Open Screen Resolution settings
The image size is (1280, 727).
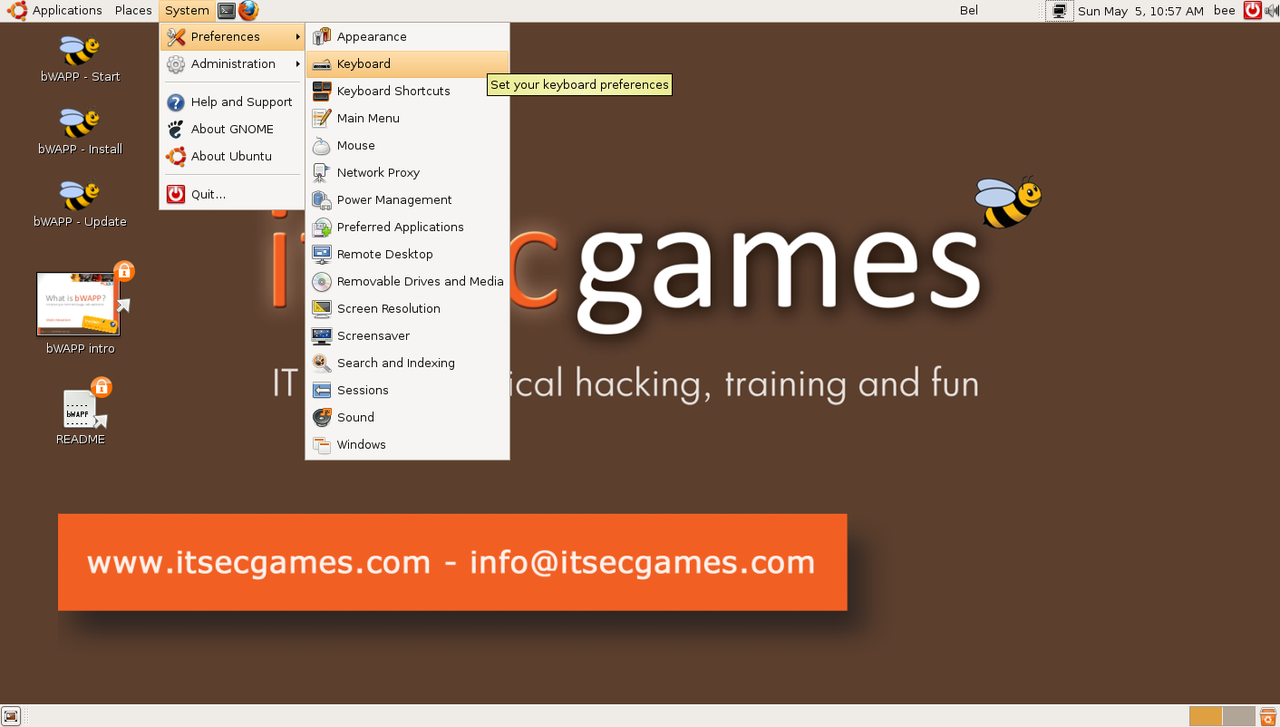[407, 308]
